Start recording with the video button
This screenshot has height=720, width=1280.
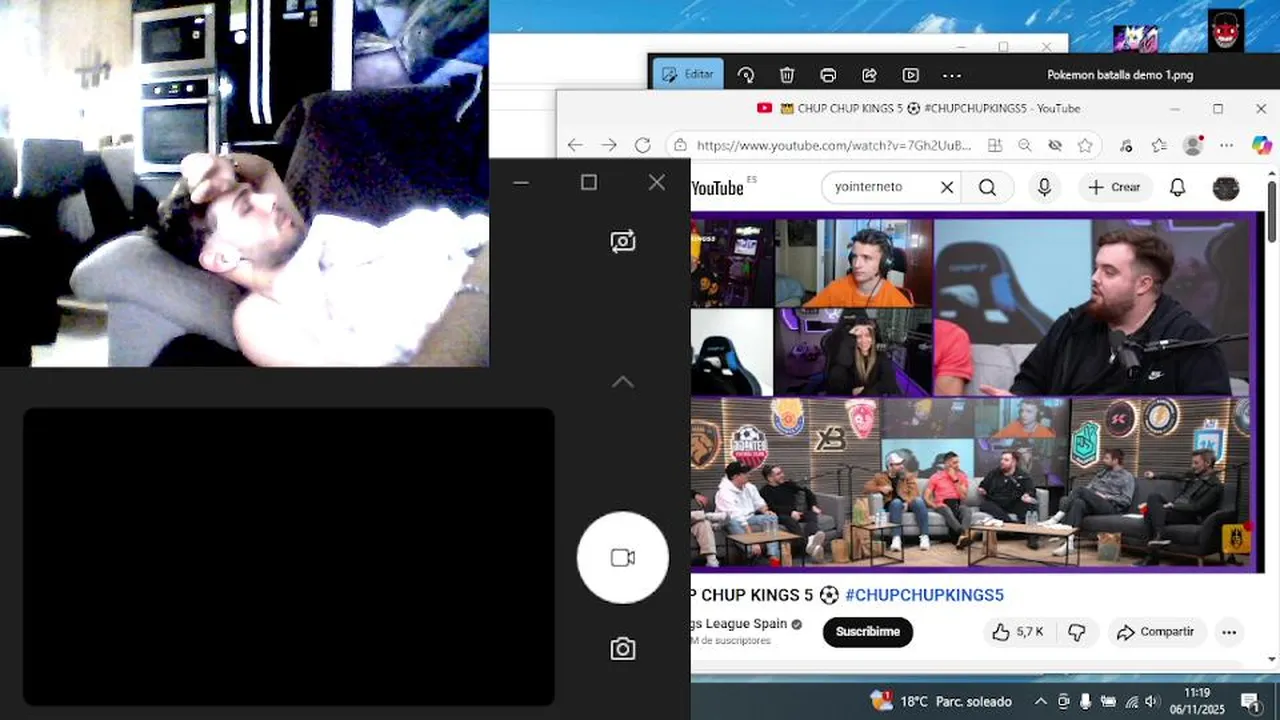(623, 558)
